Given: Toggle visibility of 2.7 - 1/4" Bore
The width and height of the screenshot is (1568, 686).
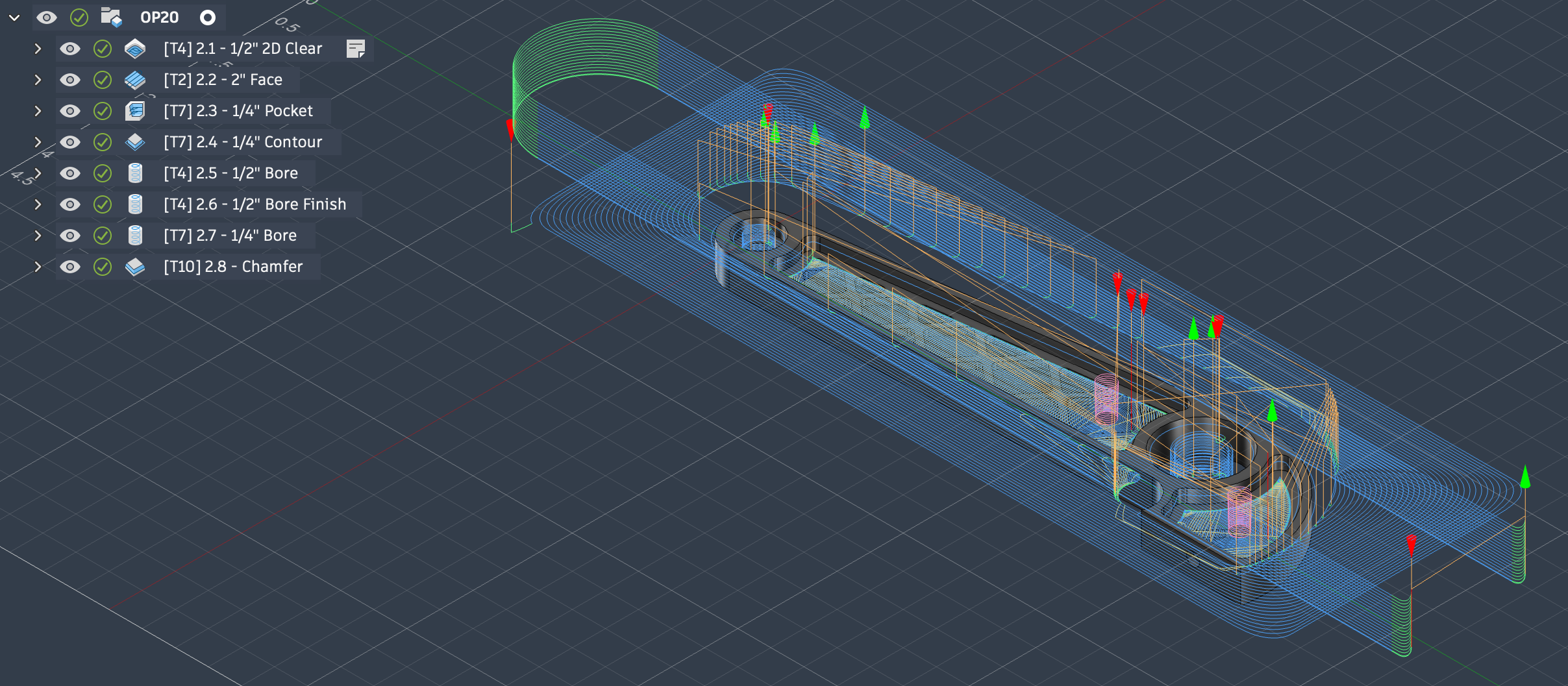Looking at the screenshot, I should [70, 236].
